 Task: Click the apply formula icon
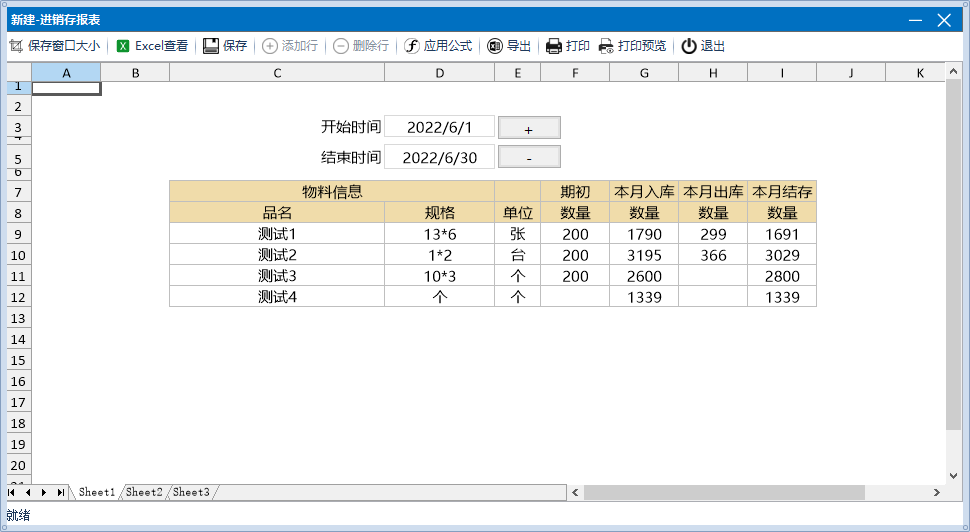412,46
